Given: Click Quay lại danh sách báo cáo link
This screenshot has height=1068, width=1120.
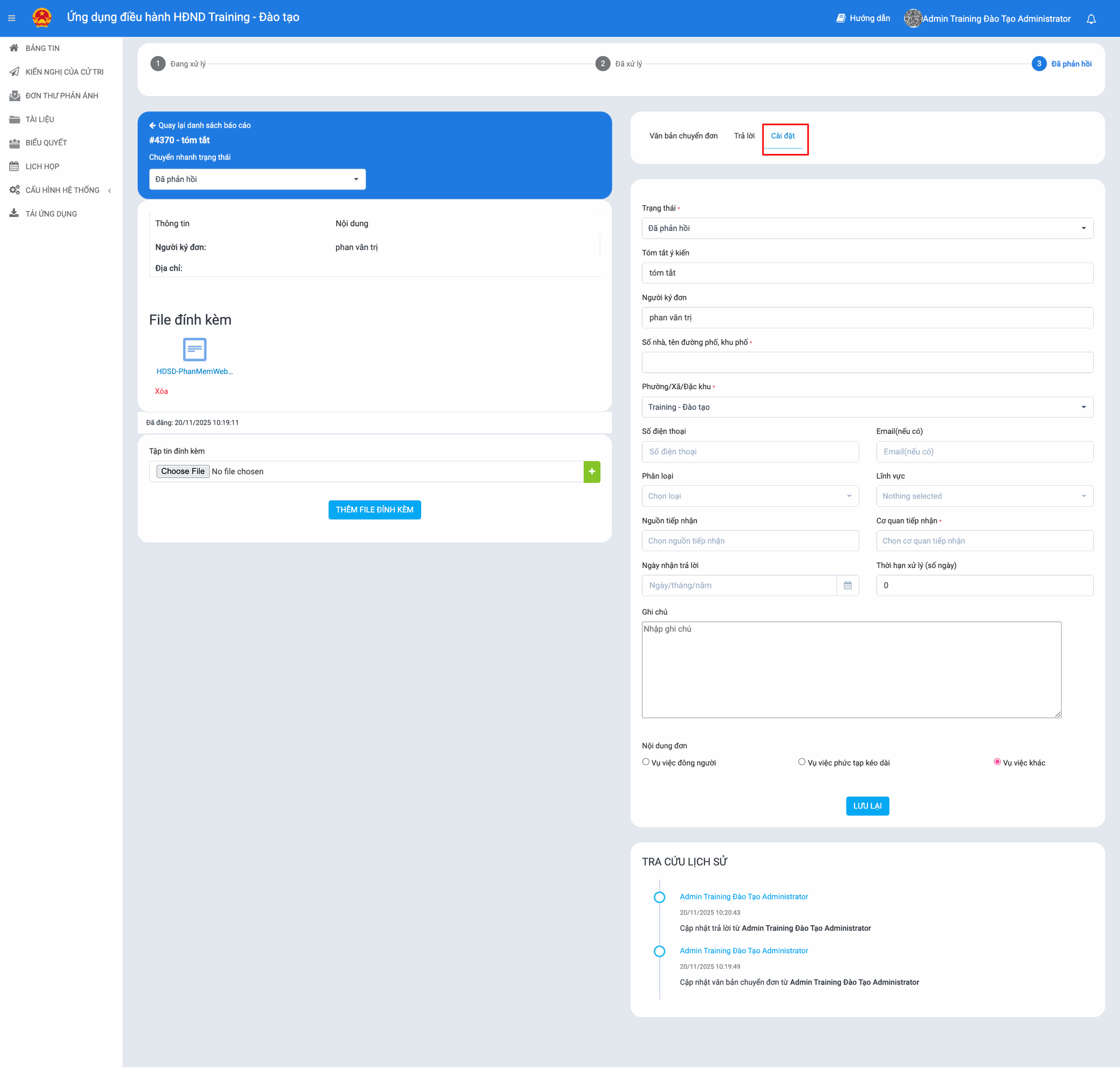Looking at the screenshot, I should [x=200, y=125].
